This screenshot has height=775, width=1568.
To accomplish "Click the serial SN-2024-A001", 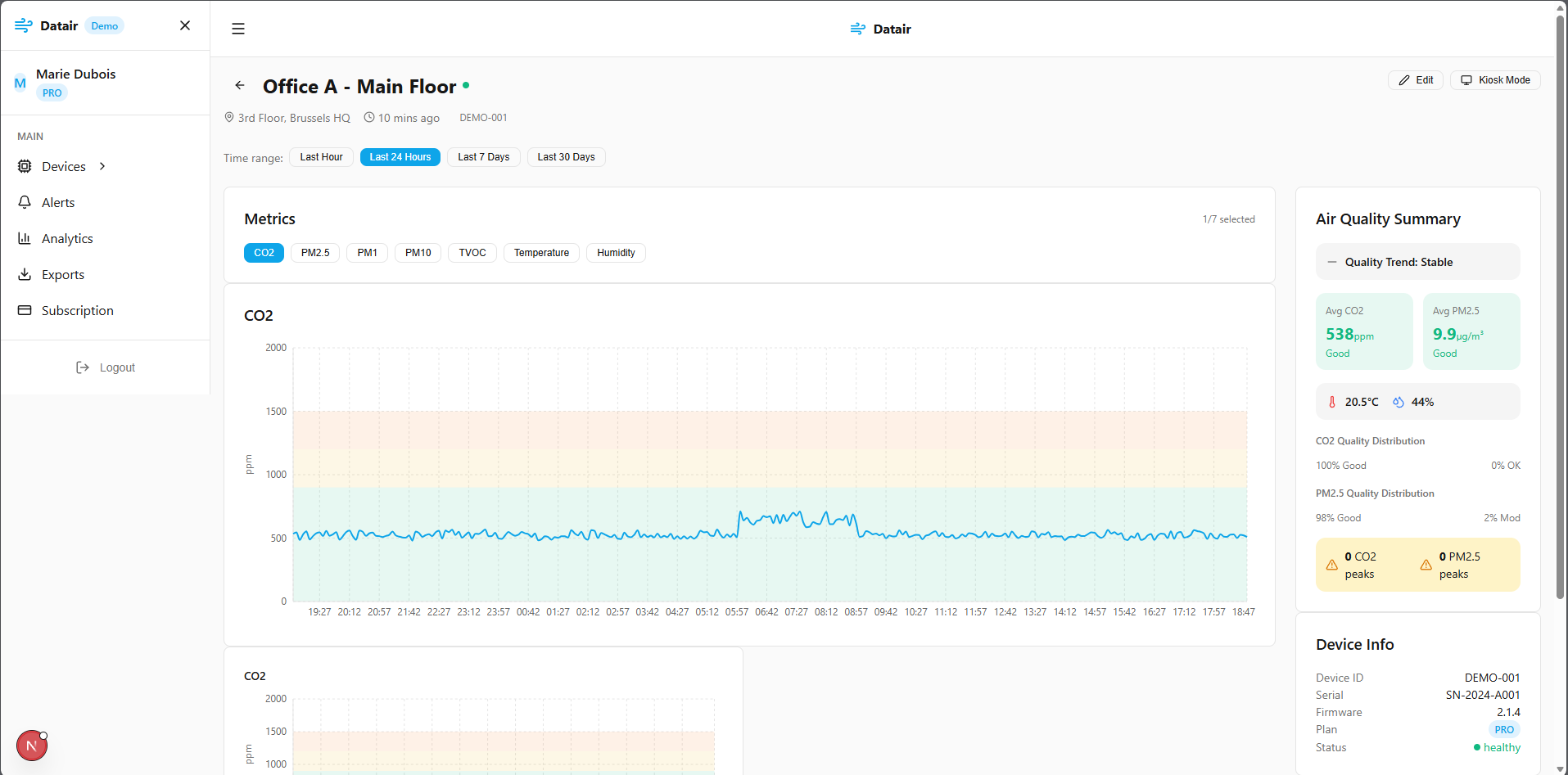I will click(x=1483, y=695).
